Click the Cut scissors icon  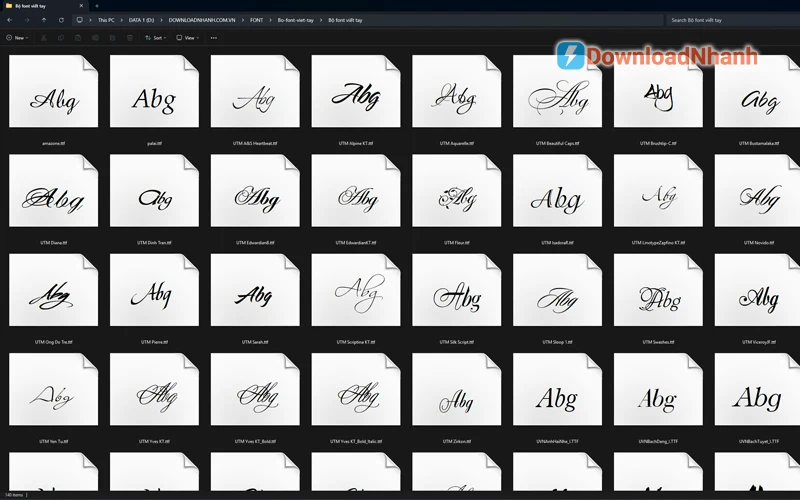point(43,38)
